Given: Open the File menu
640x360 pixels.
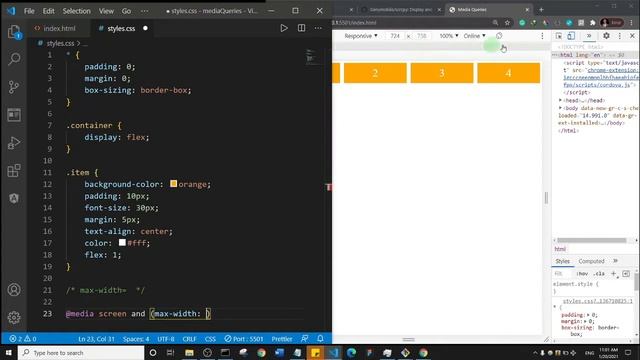Looking at the screenshot, I should pos(29,11).
